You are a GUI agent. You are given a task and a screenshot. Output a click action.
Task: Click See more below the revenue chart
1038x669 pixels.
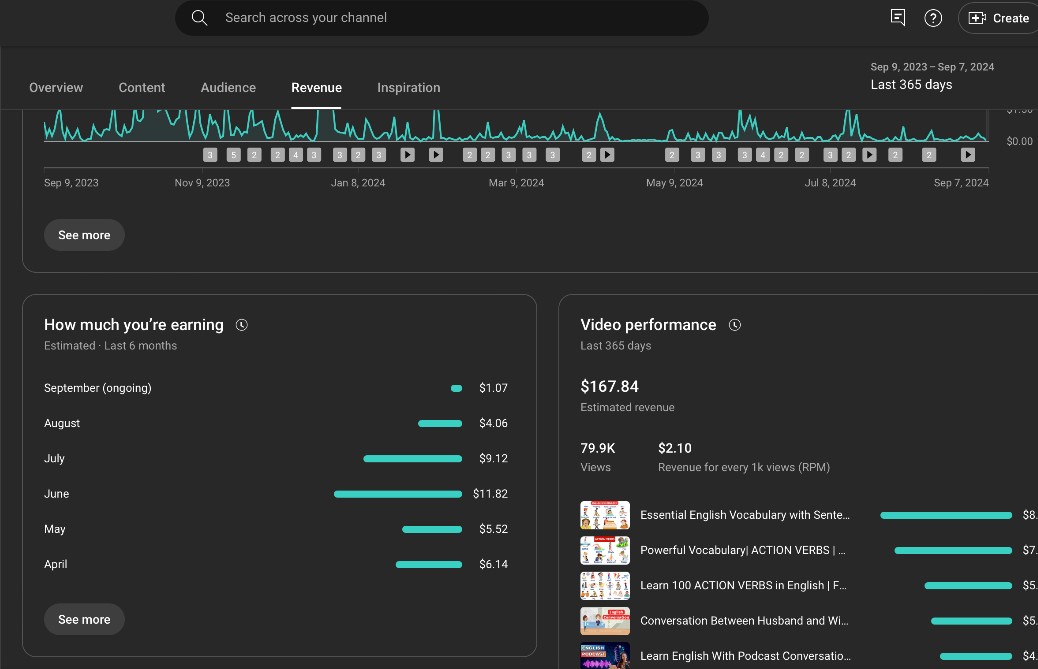click(84, 235)
